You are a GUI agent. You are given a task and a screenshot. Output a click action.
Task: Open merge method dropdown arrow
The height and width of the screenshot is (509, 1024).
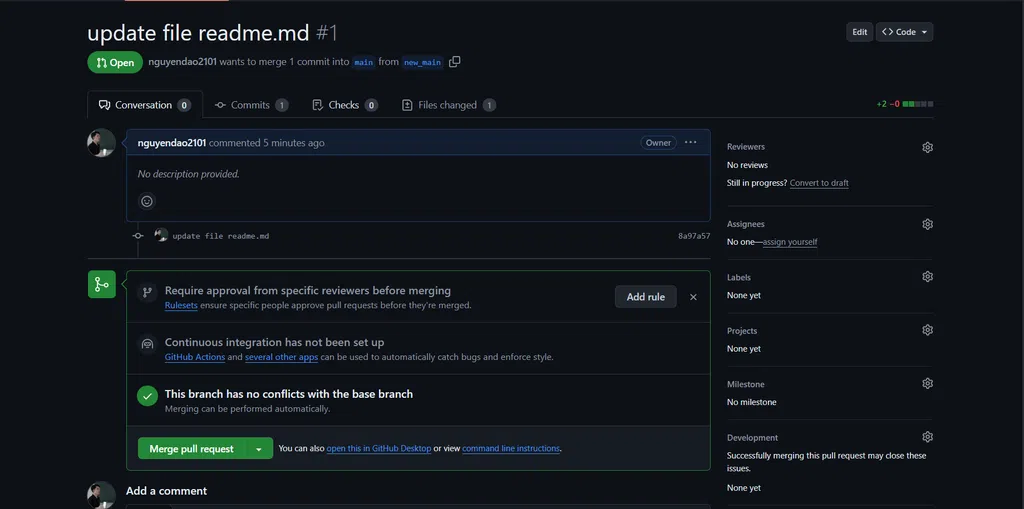coord(259,449)
